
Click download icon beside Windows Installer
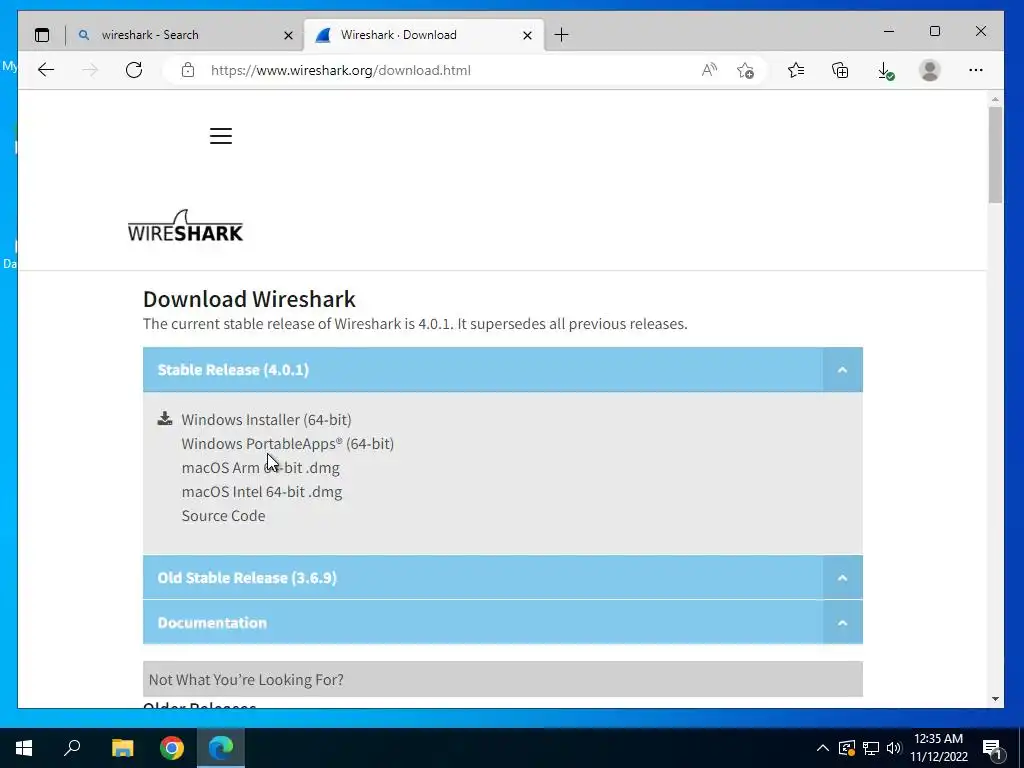pyautogui.click(x=165, y=419)
